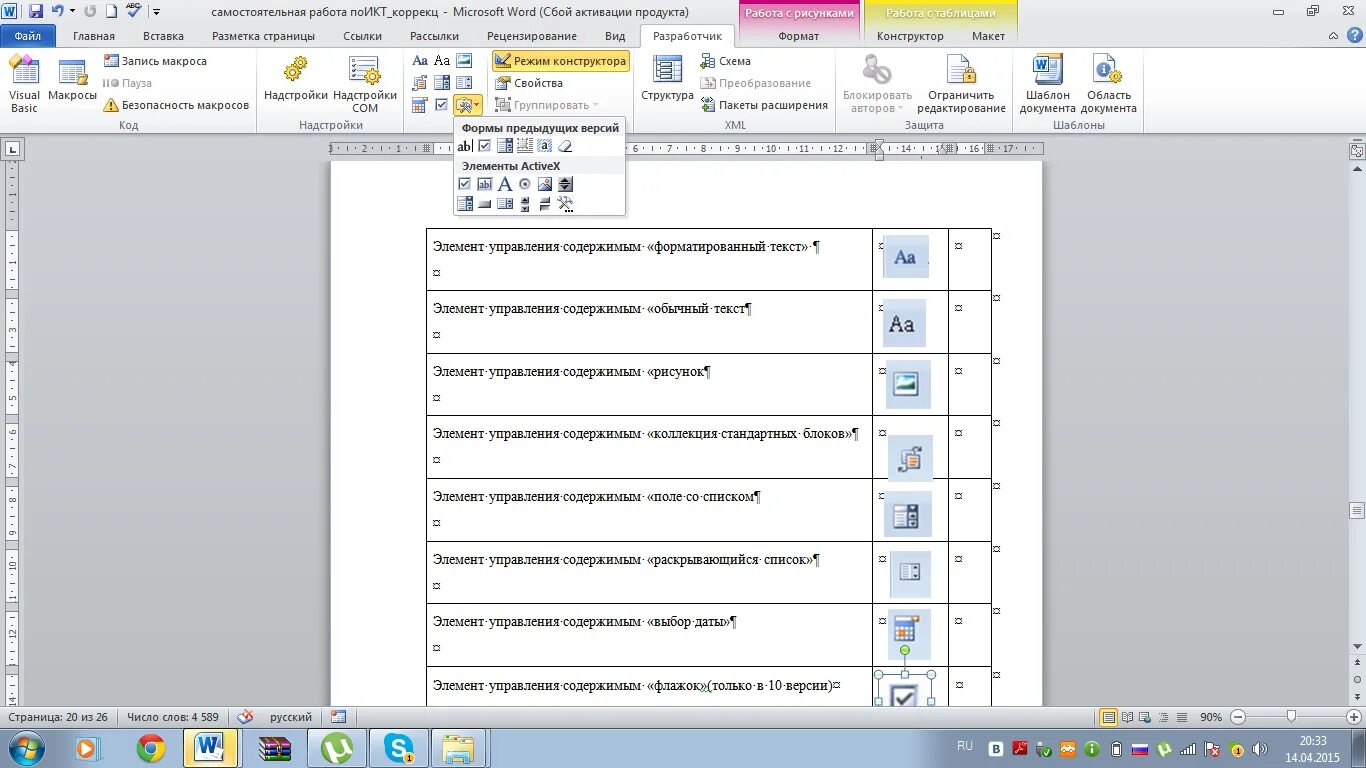Insert ActiveX spin button control
Screen dimensions: 1366x768
[x=565, y=184]
